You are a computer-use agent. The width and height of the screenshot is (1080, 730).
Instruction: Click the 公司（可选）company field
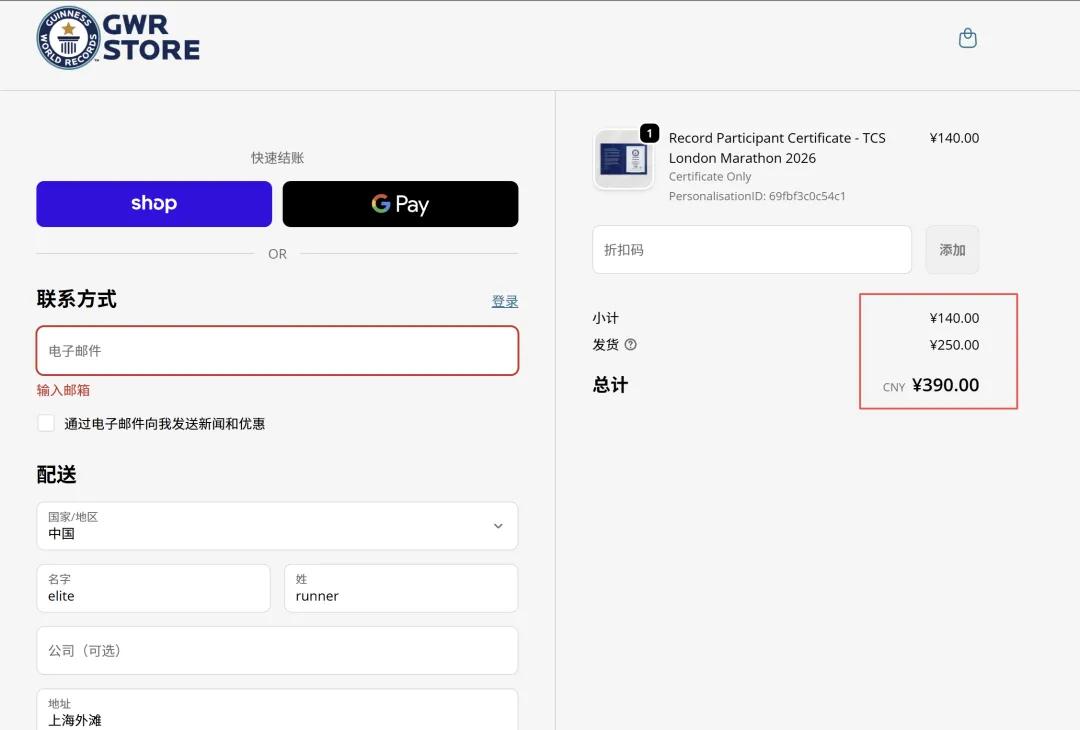pos(277,650)
